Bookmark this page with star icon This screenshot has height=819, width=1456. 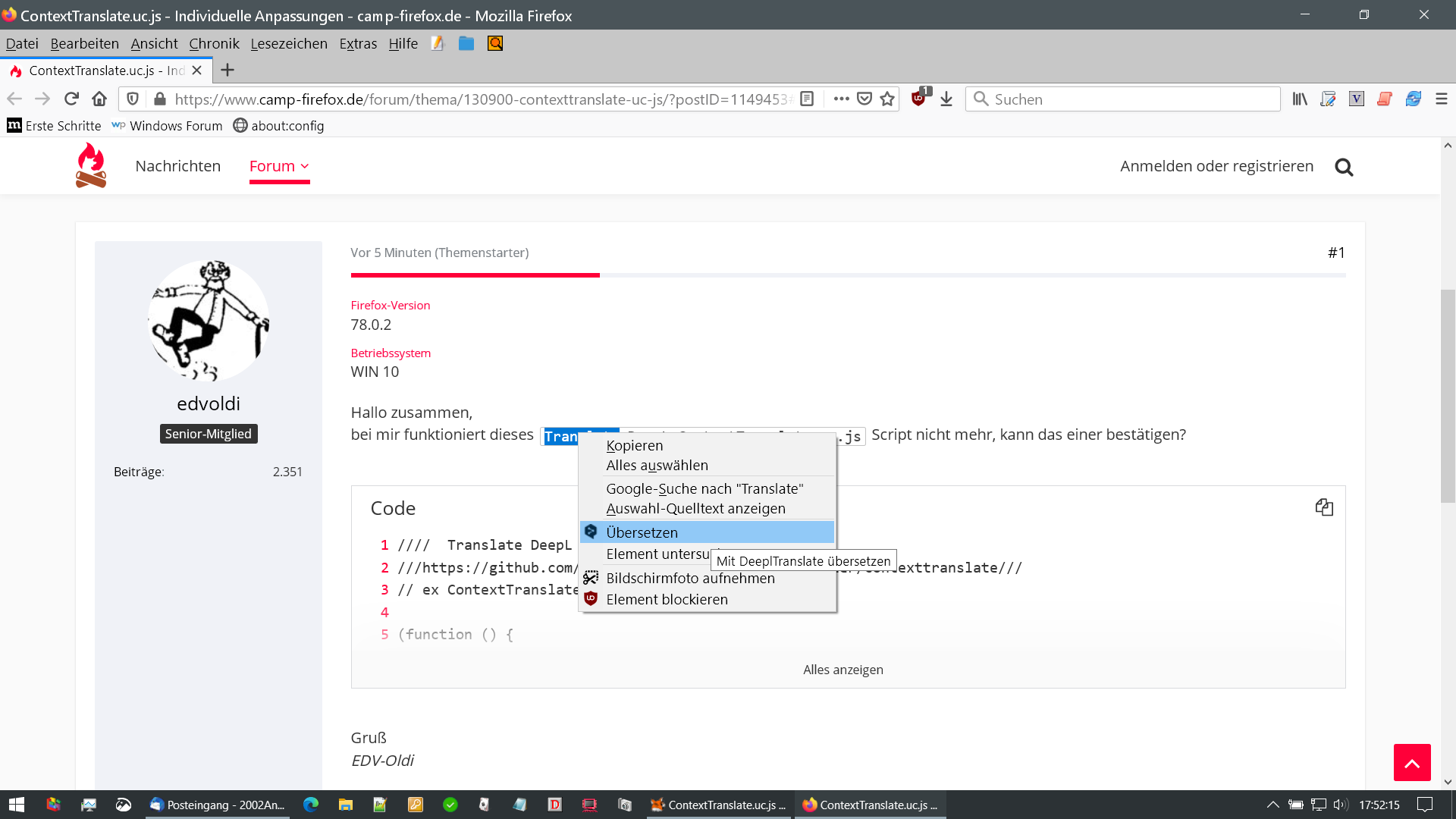tap(887, 99)
